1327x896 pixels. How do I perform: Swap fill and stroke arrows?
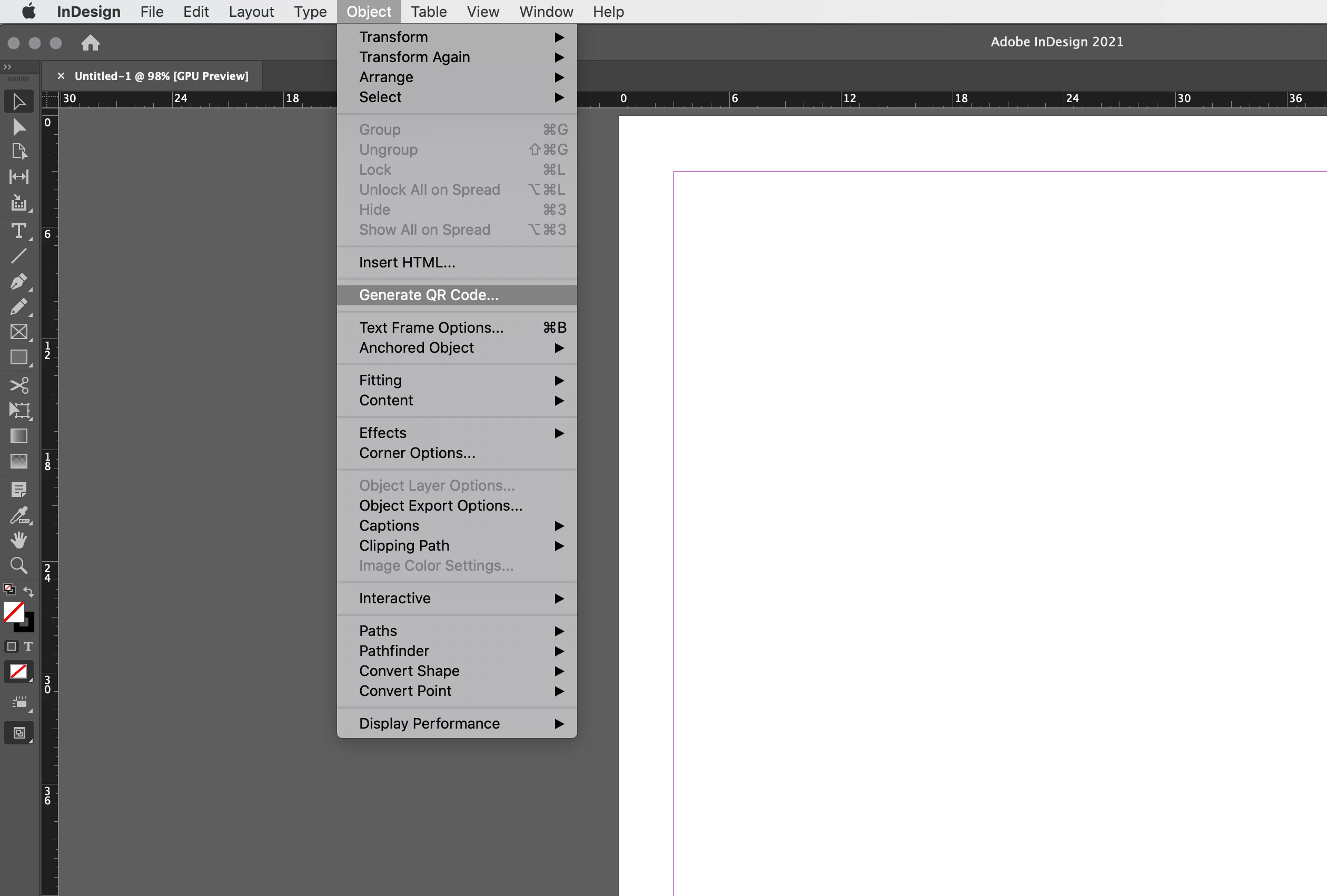coord(28,591)
